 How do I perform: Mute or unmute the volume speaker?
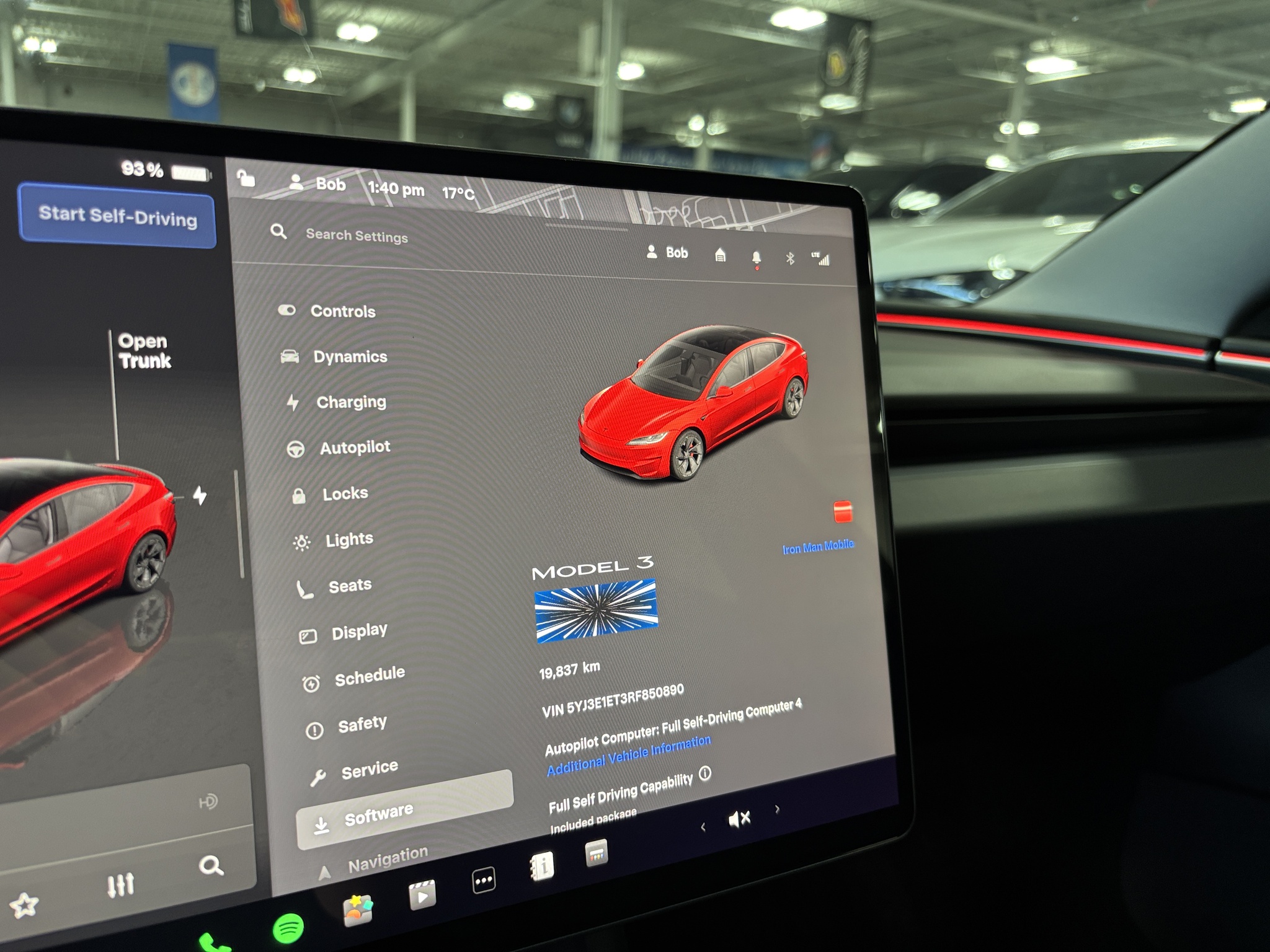739,819
